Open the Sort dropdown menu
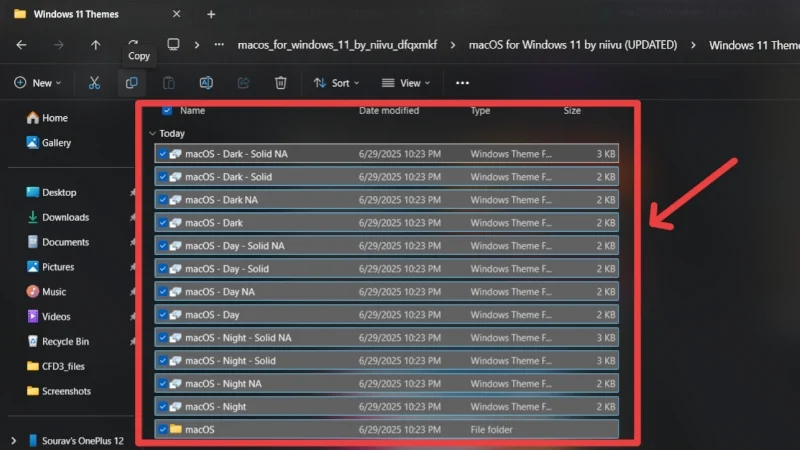Viewport: 800px width, 450px height. [337, 83]
